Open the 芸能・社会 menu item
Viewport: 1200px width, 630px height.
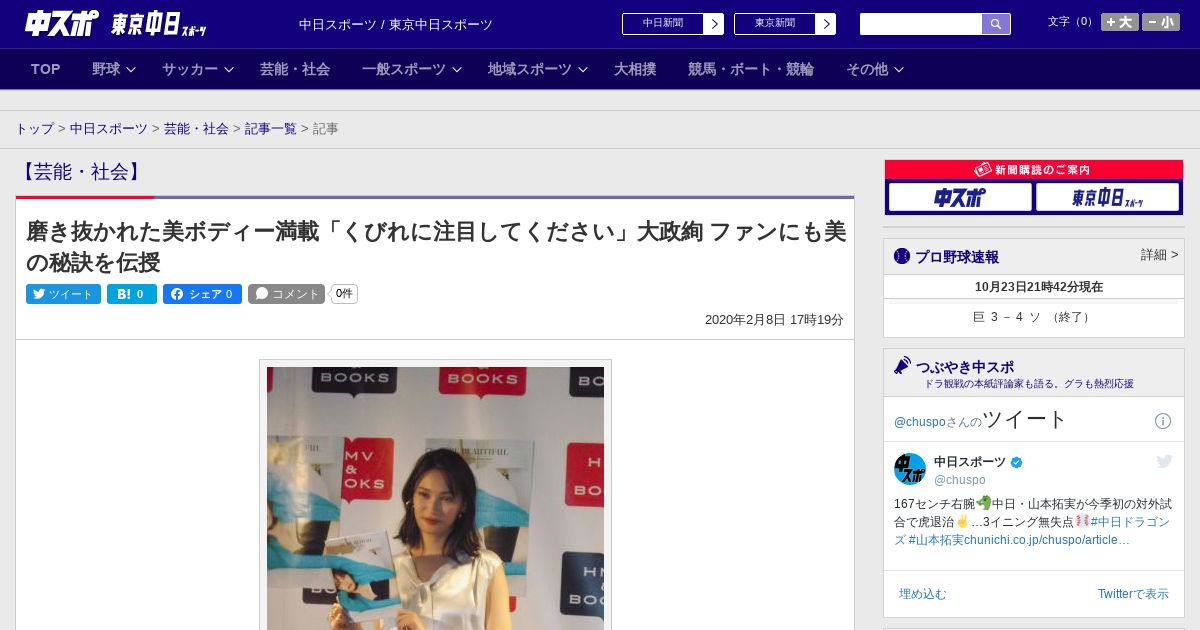coord(295,69)
